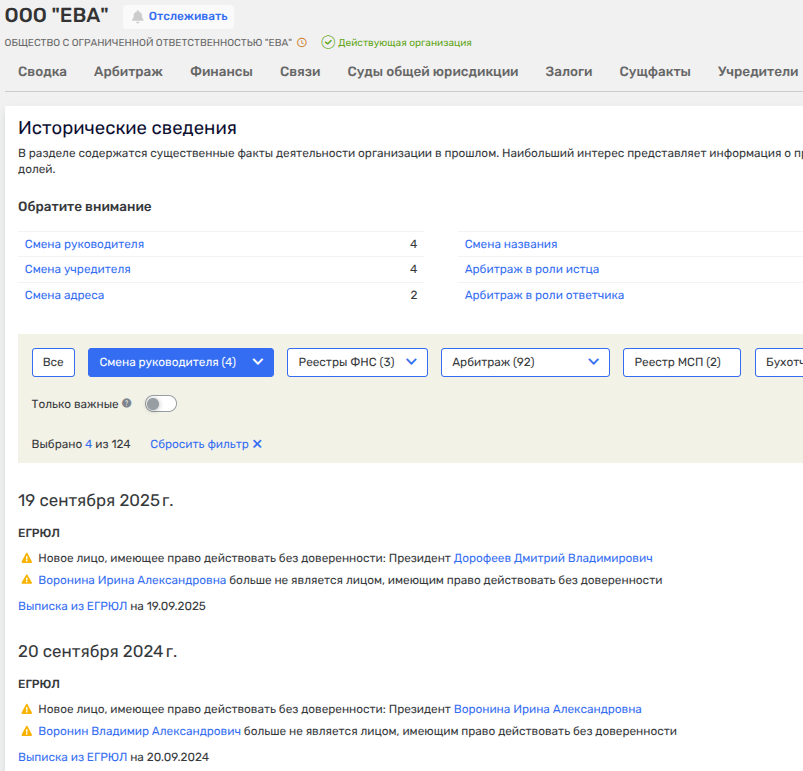803x771 pixels.
Task: Click the X icon on Сбросить фильтр
Action: [x=257, y=444]
